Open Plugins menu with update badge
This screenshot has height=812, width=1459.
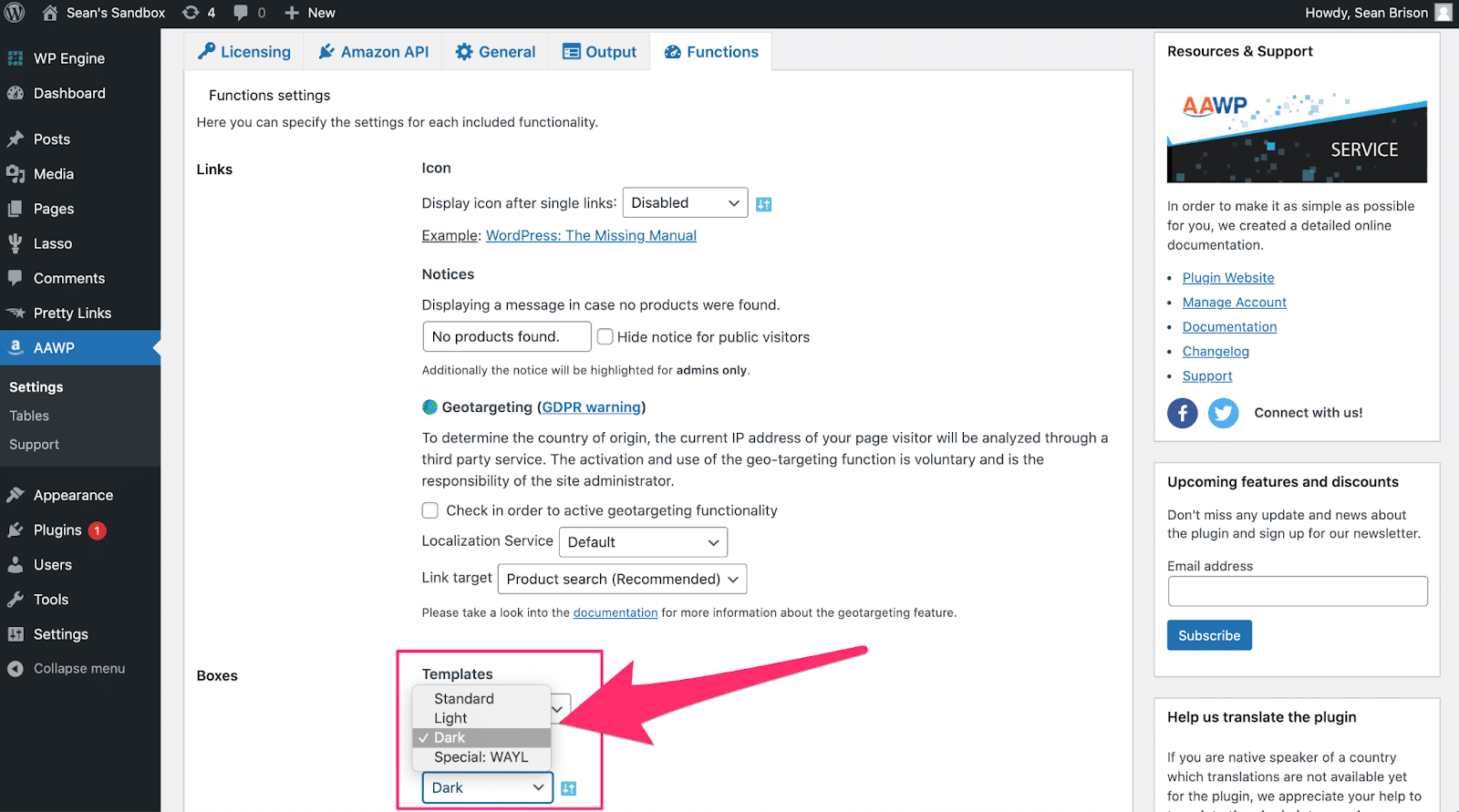[x=80, y=529]
